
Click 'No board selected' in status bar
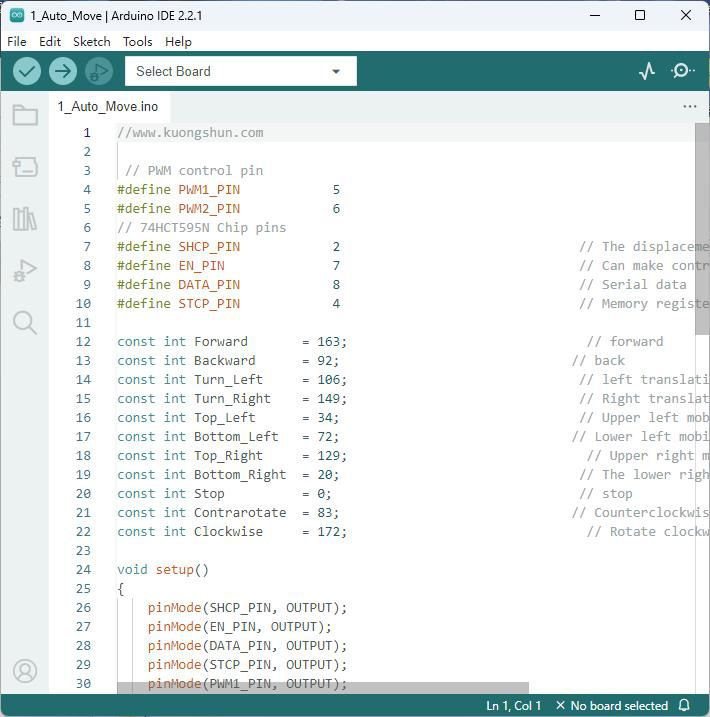point(613,706)
